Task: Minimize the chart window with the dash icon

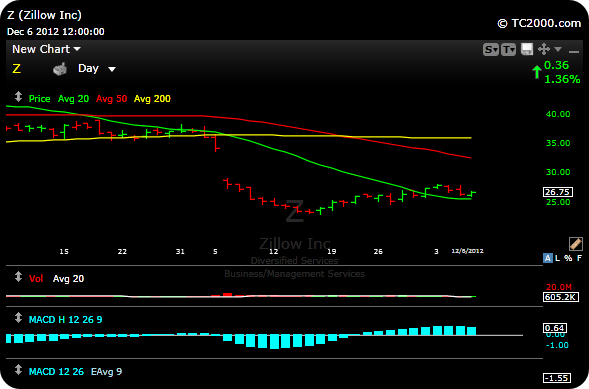Action: point(574,51)
